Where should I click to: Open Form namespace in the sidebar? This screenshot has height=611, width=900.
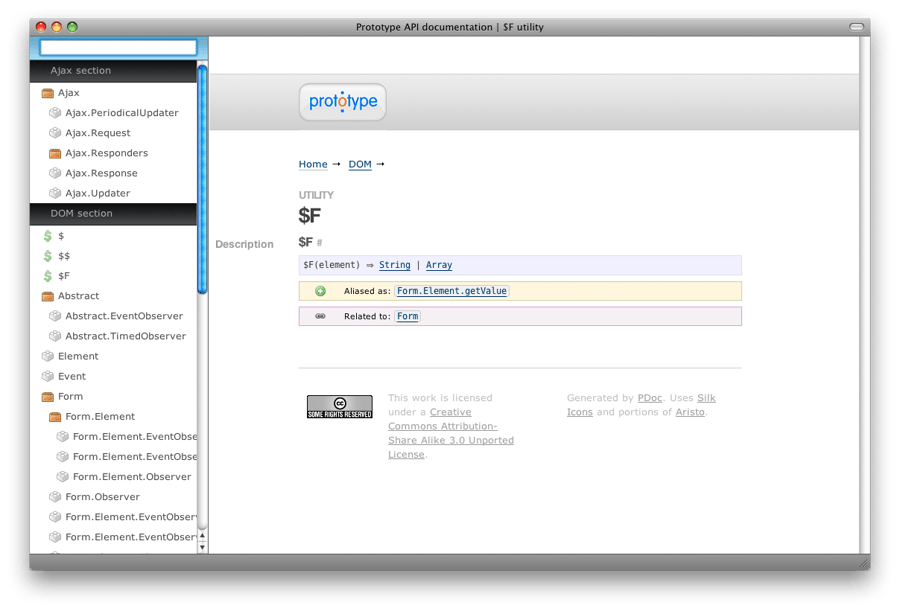[x=71, y=397]
